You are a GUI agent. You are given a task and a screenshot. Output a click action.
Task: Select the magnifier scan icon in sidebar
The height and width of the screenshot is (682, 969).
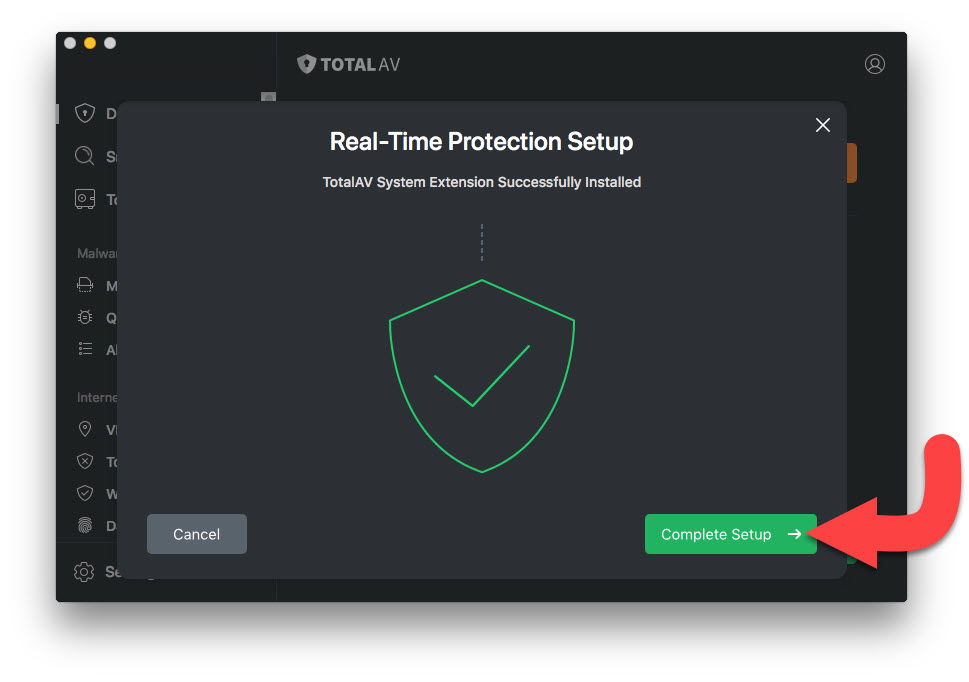tap(85, 157)
